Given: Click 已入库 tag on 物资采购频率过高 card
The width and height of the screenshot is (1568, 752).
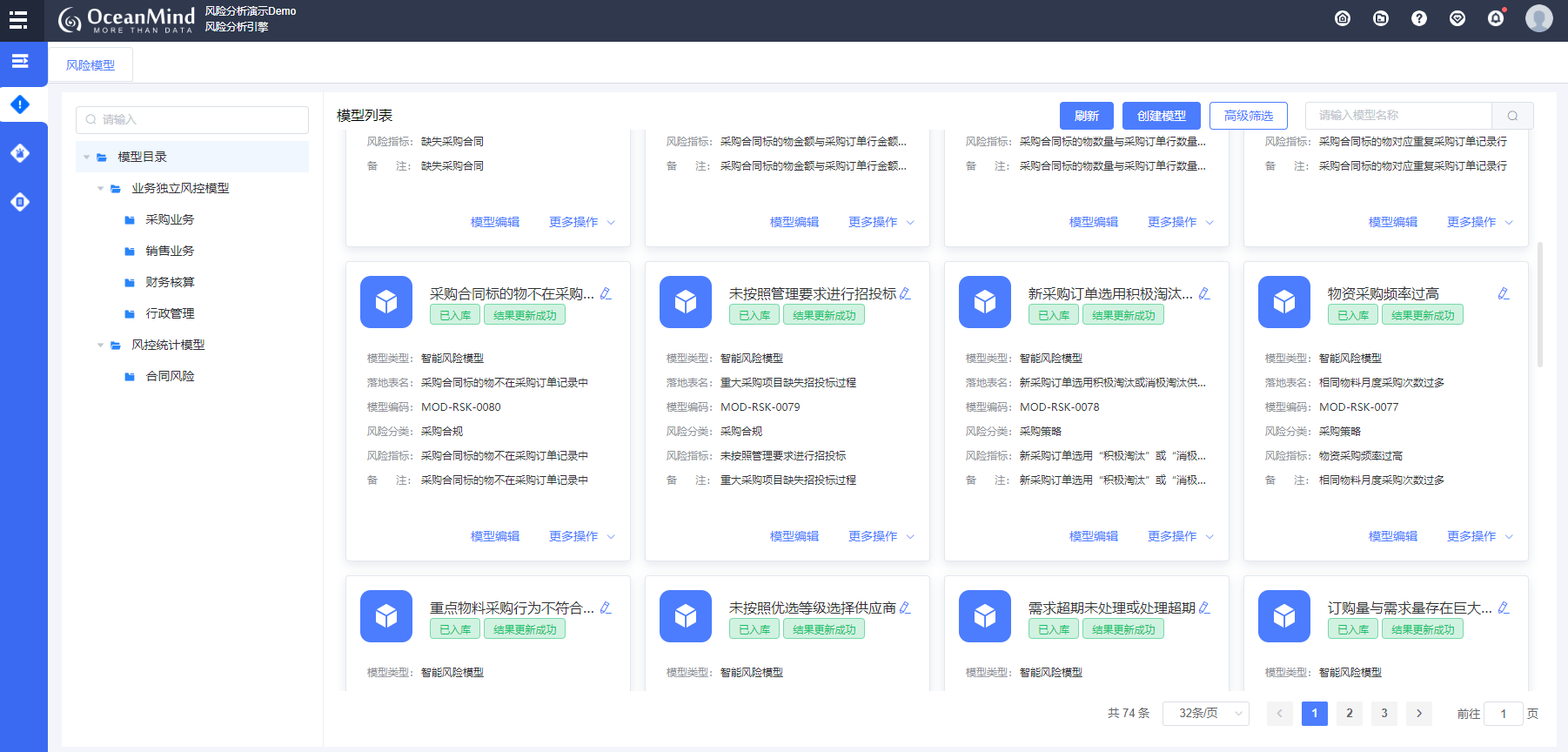Looking at the screenshot, I should click(1353, 316).
